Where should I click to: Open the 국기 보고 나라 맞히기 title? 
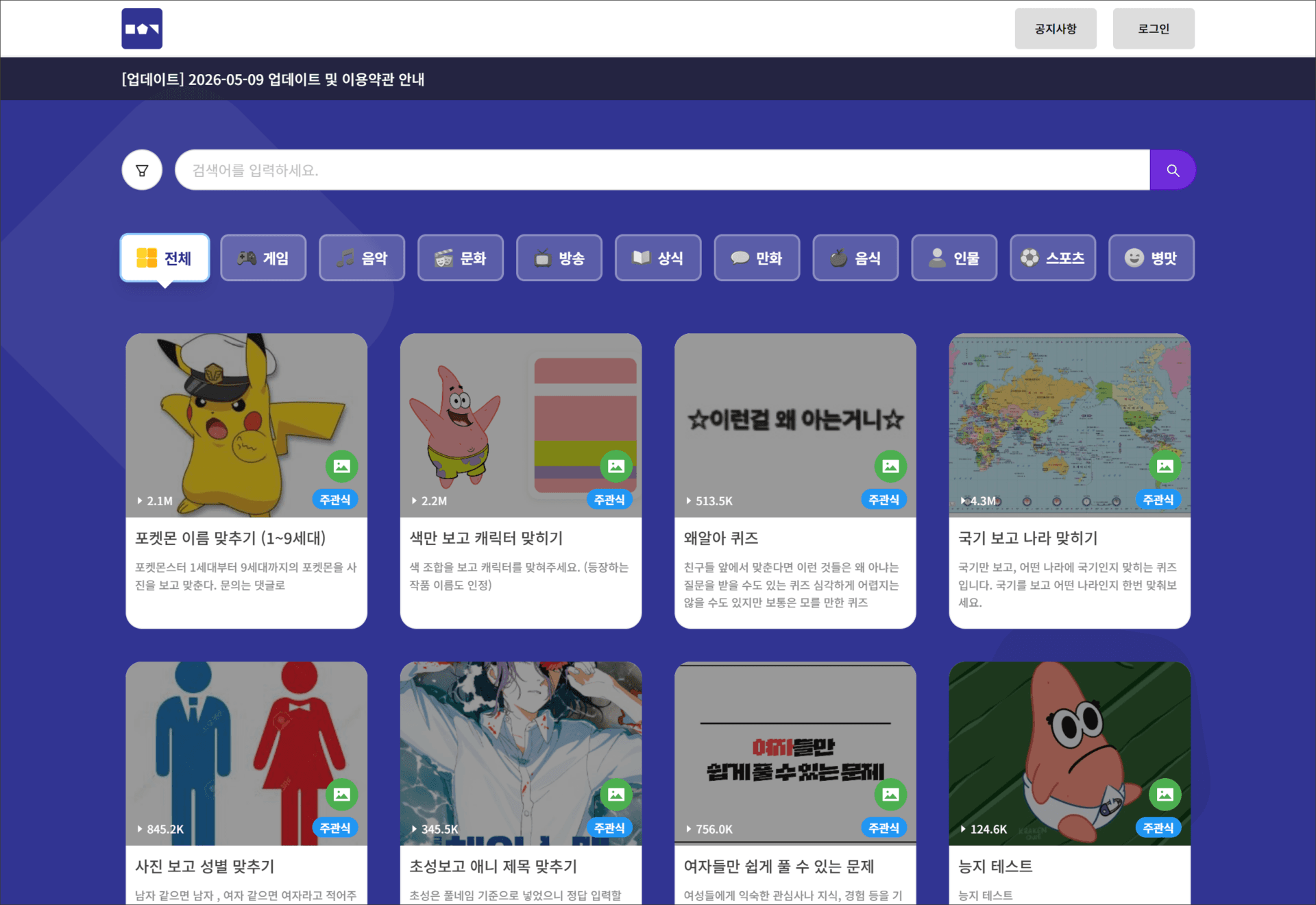(x=1028, y=538)
